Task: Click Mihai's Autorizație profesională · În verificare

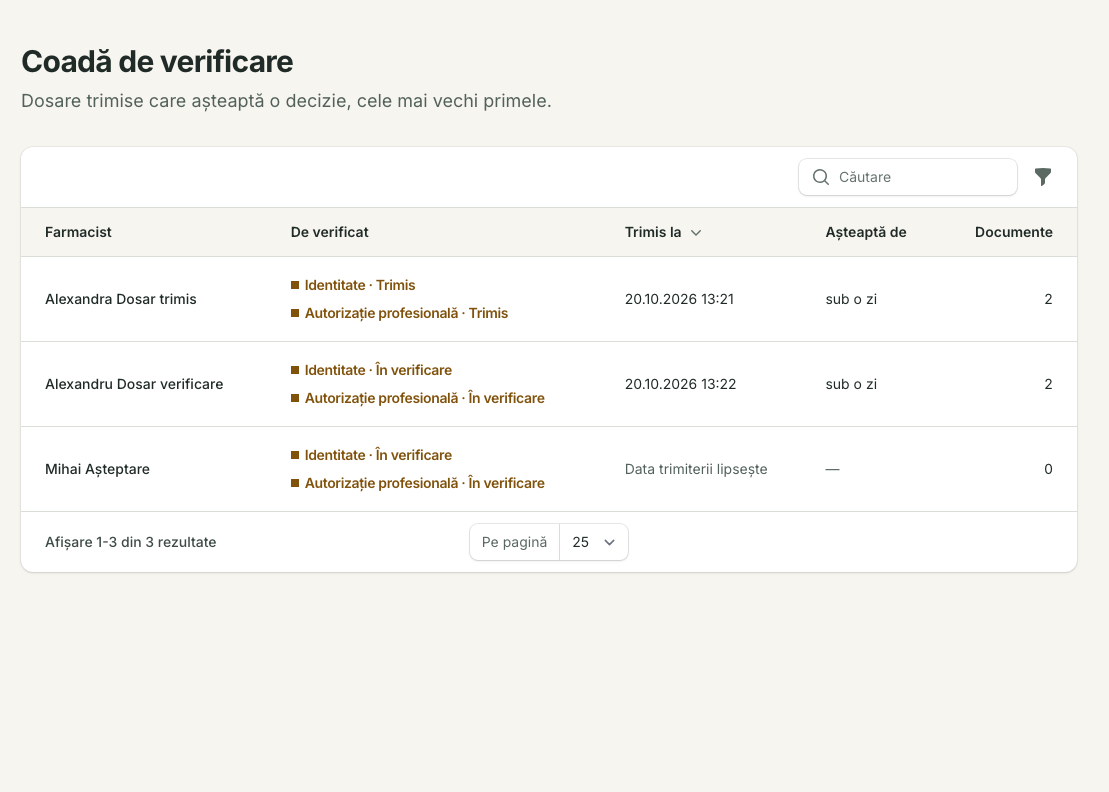Action: coord(424,483)
